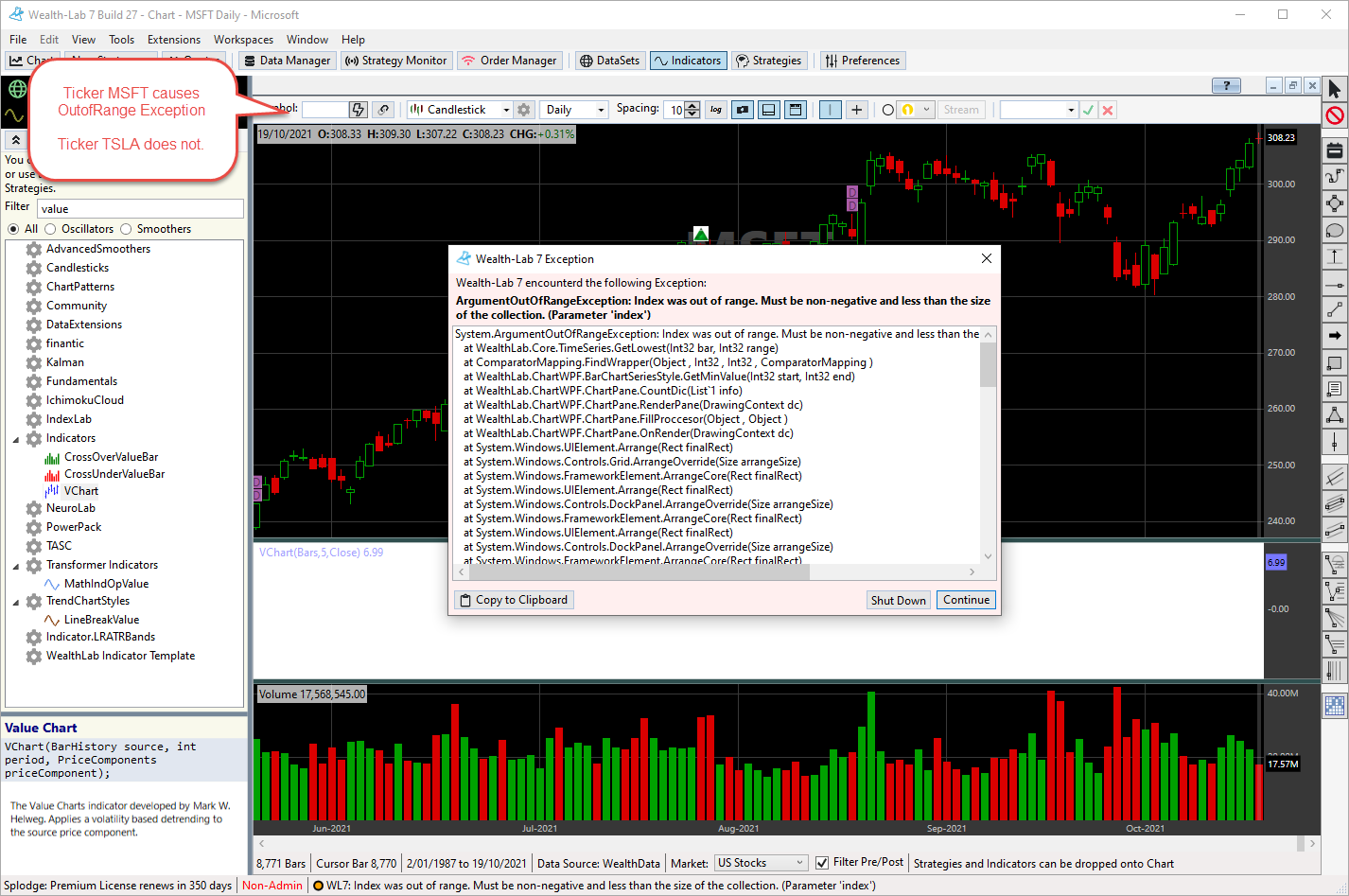1349x896 pixels.
Task: Collapse the Transformer Indicators node
Action: pos(16,566)
